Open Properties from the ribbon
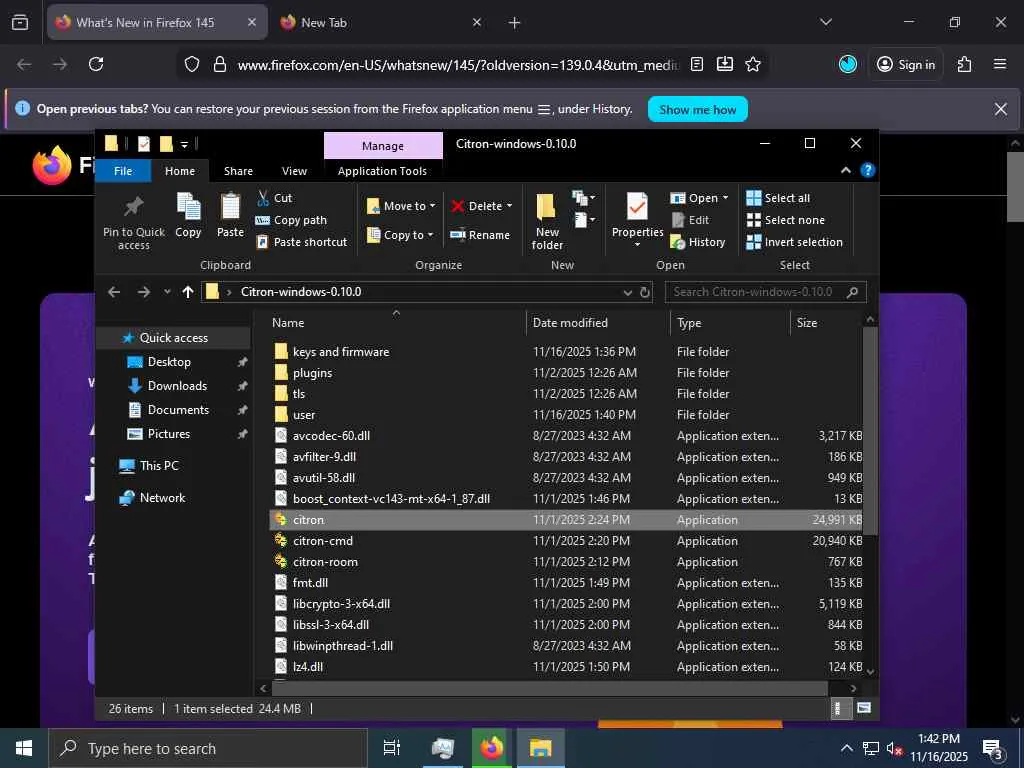Image resolution: width=1024 pixels, height=768 pixels. tap(637, 220)
